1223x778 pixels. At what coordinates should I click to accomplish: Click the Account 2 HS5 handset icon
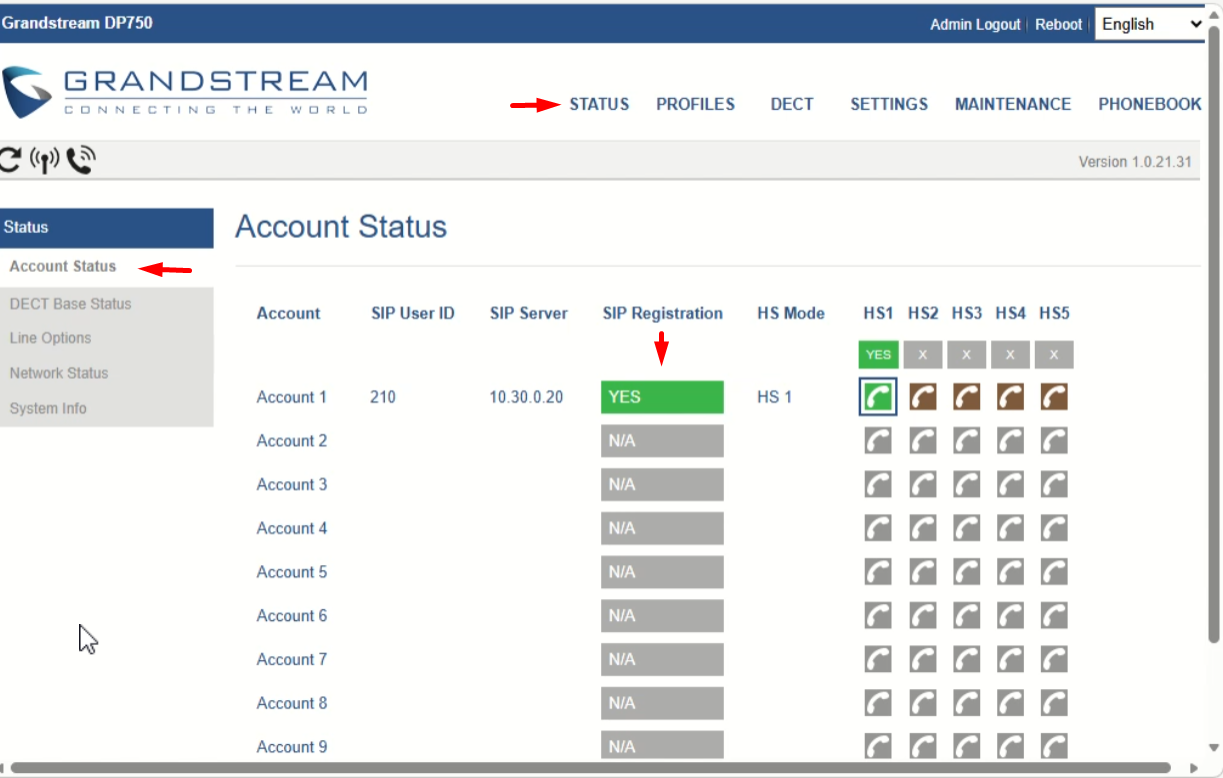click(x=1054, y=441)
